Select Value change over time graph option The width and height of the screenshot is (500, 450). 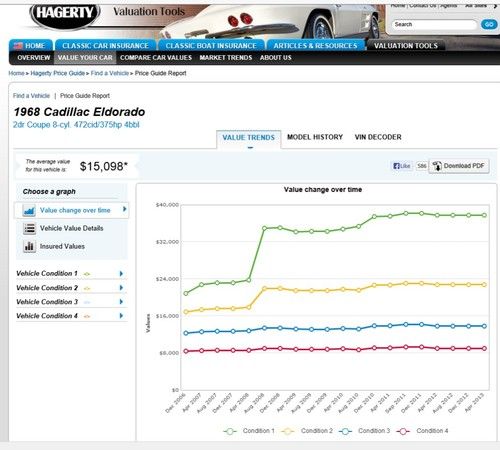pos(72,210)
